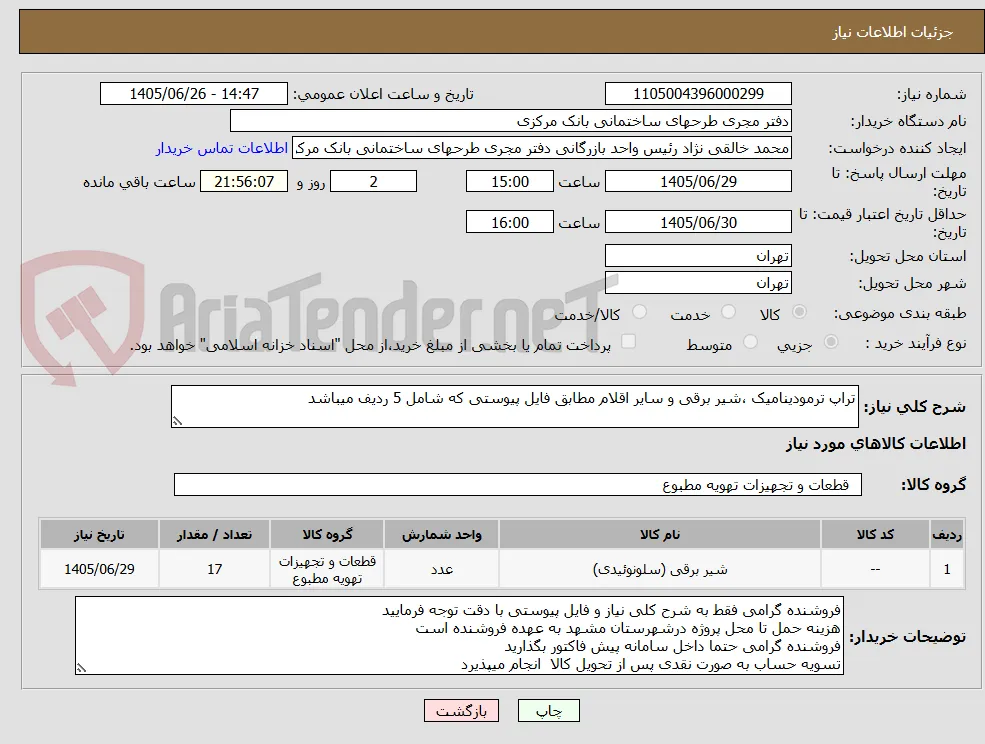Image resolution: width=985 pixels, height=744 pixels.
Task: Click the چاپ (print) button
Action: [x=548, y=711]
